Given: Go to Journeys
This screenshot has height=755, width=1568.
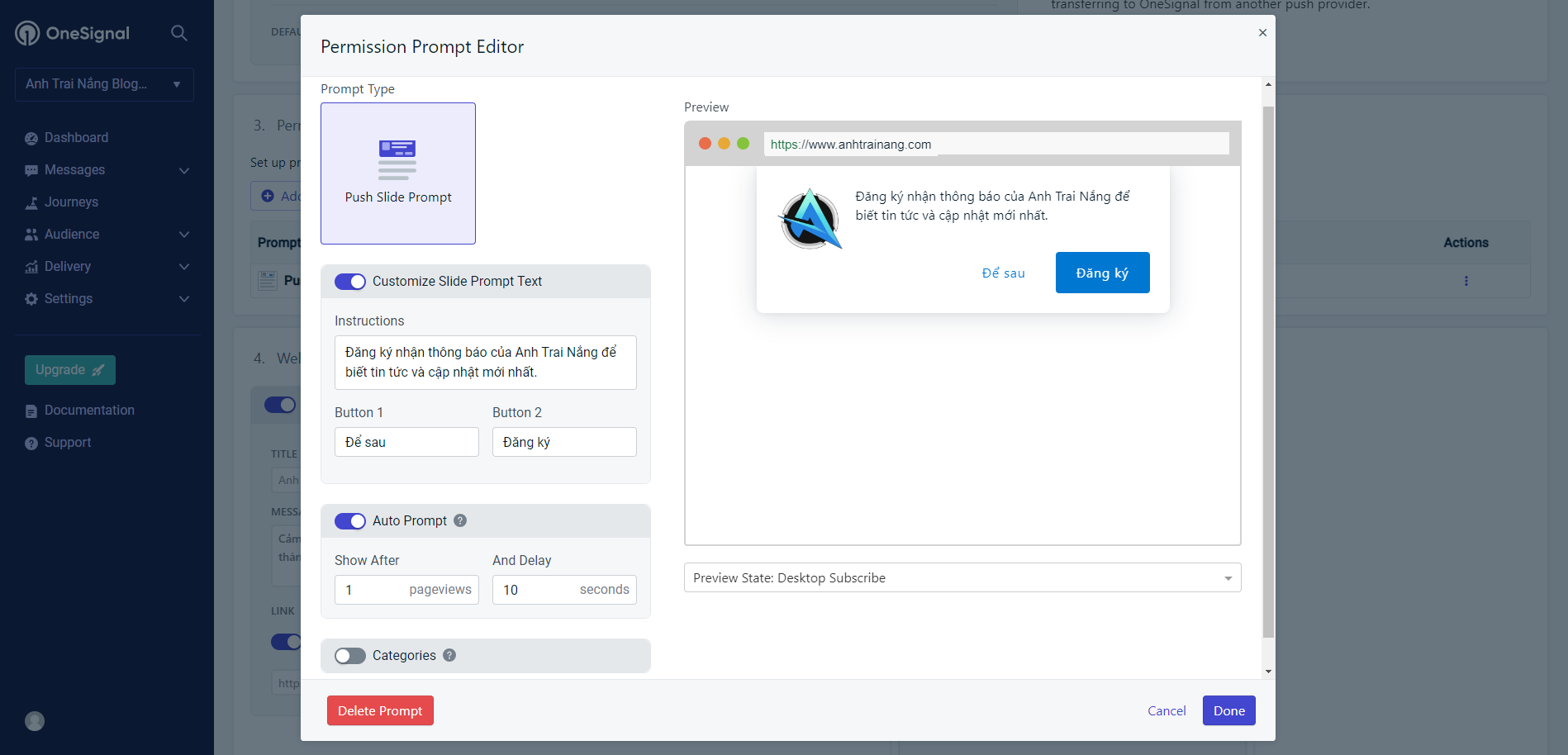Looking at the screenshot, I should (71, 202).
